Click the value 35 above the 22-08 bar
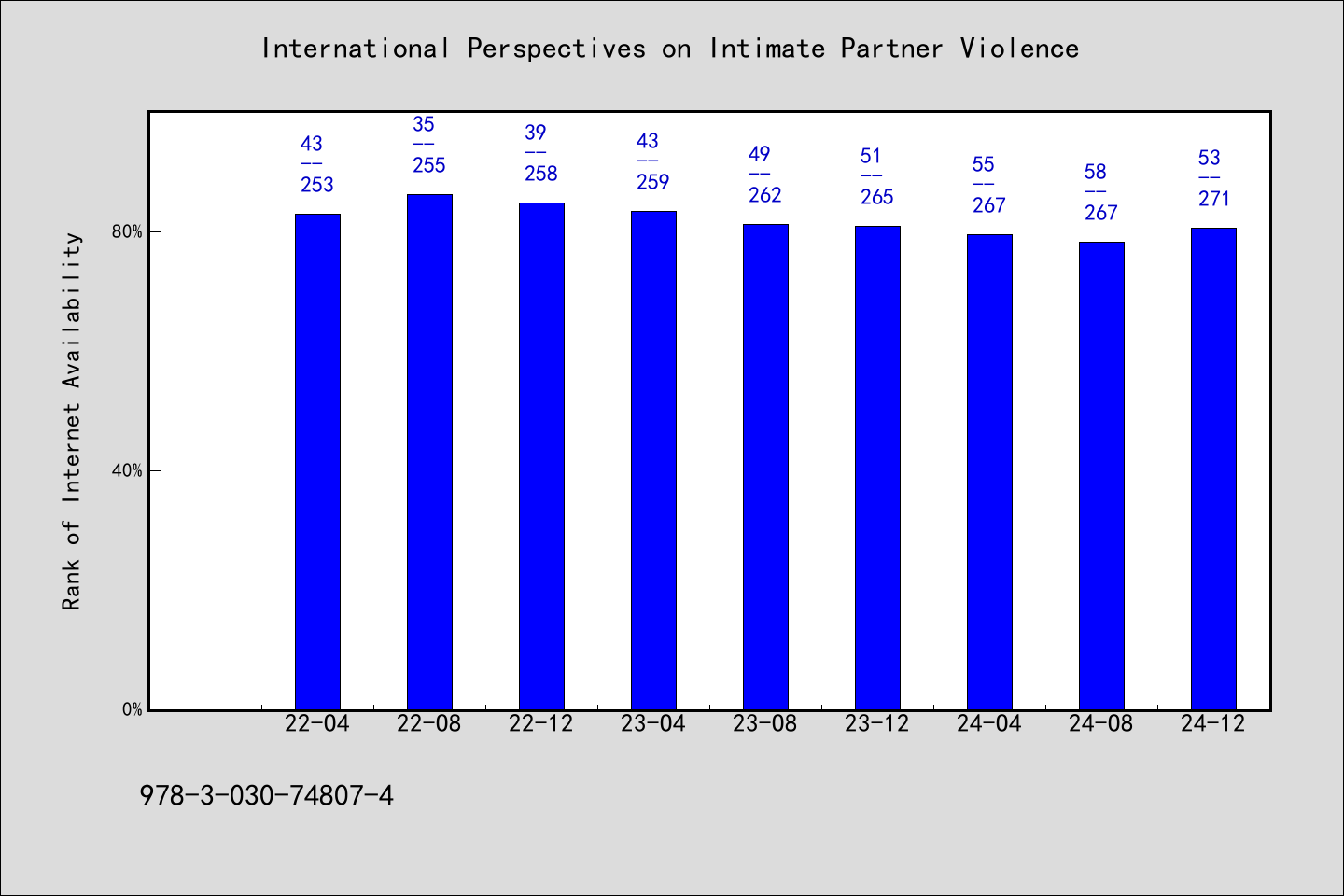Viewport: 1344px width, 896px height. tap(424, 124)
